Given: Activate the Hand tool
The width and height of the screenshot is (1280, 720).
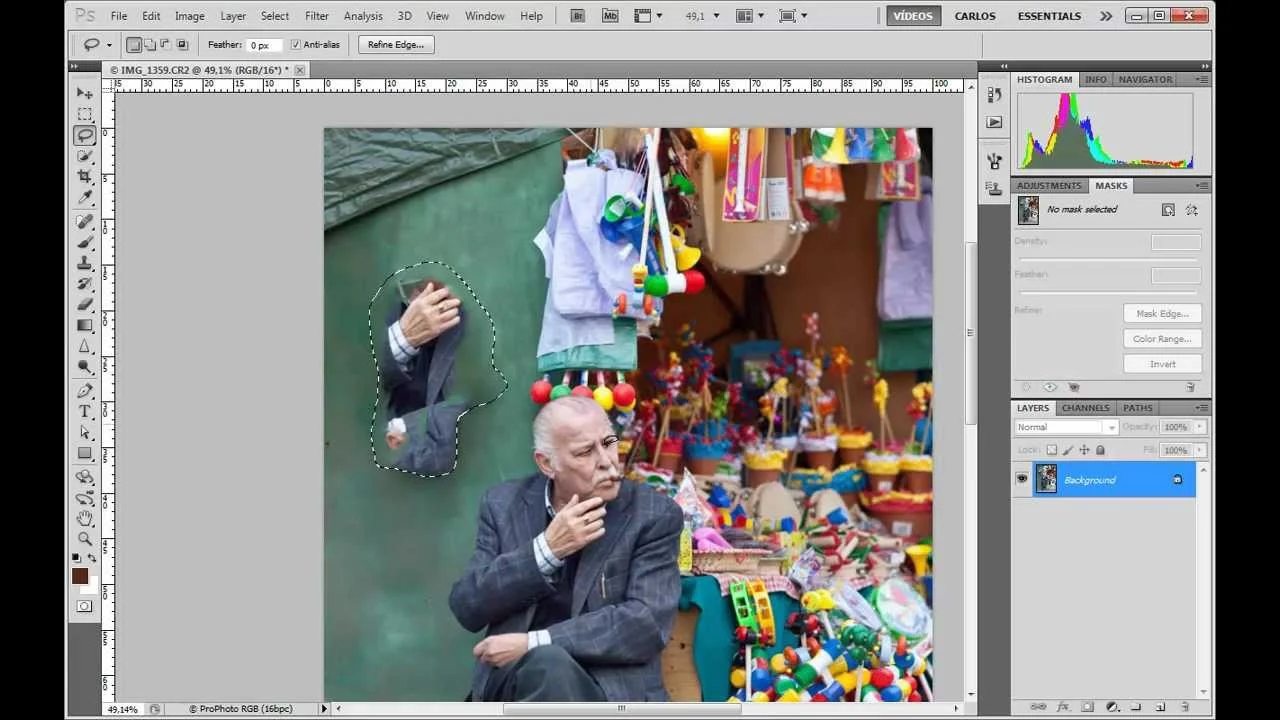Looking at the screenshot, I should tap(85, 517).
